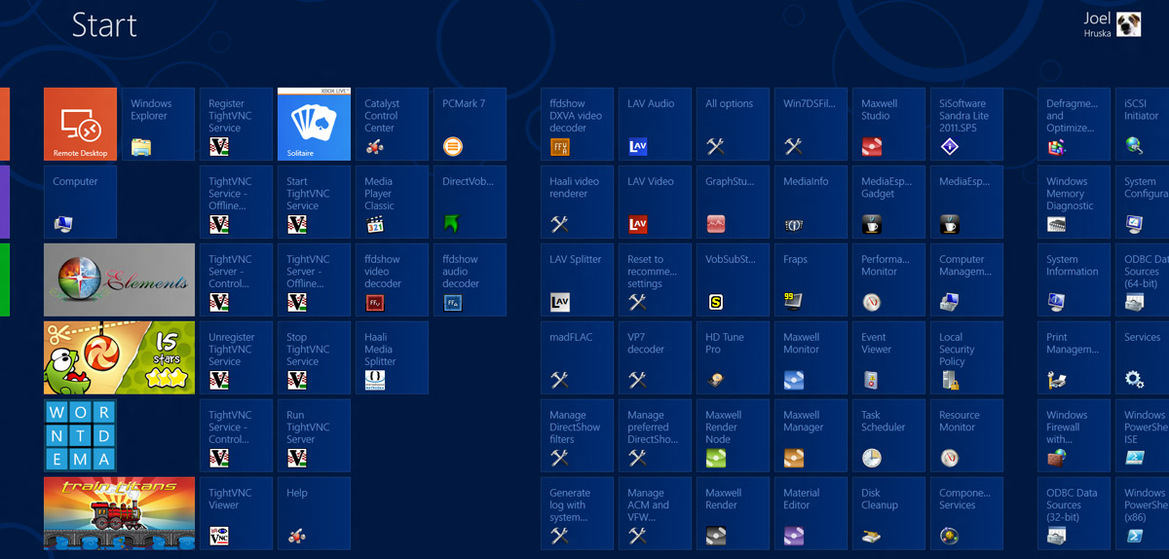Screen dimensions: 1169x559
Task: Launch Task Scheduler tile
Action: point(889,435)
